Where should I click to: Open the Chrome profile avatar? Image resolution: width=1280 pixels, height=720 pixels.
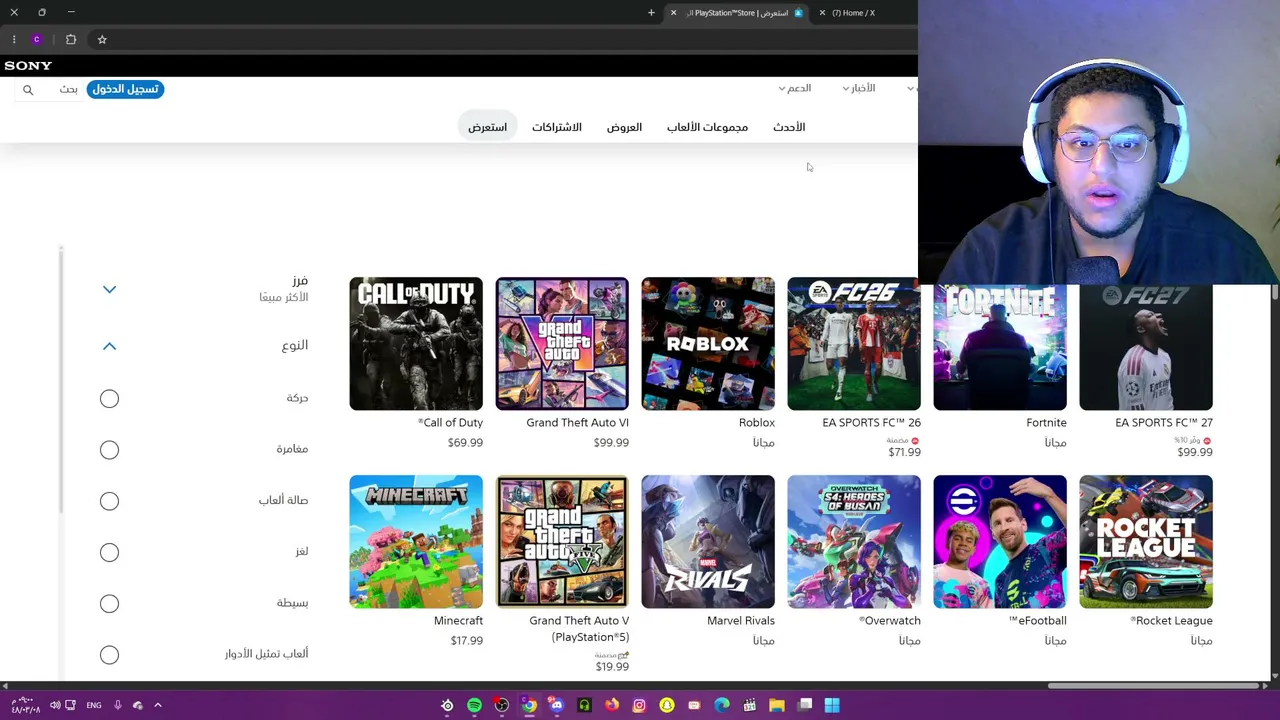pos(37,39)
